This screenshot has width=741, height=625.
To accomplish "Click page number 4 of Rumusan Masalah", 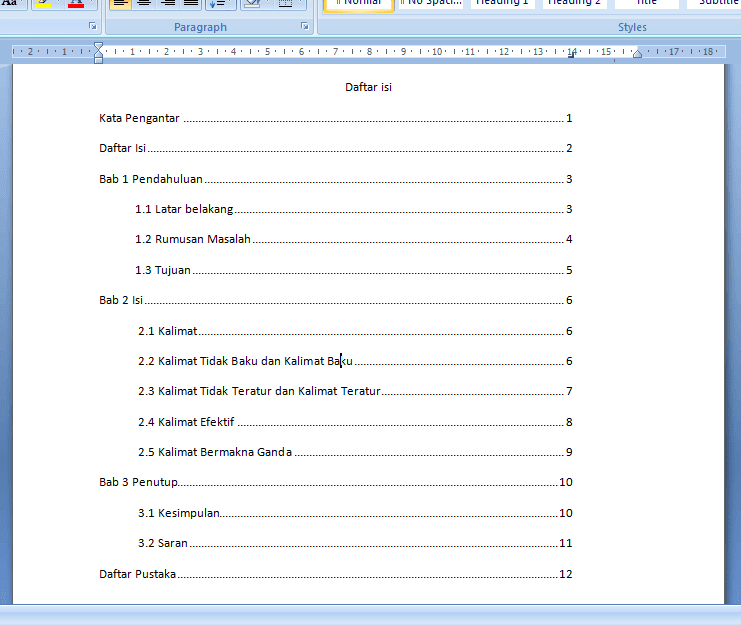I will click(x=569, y=239).
